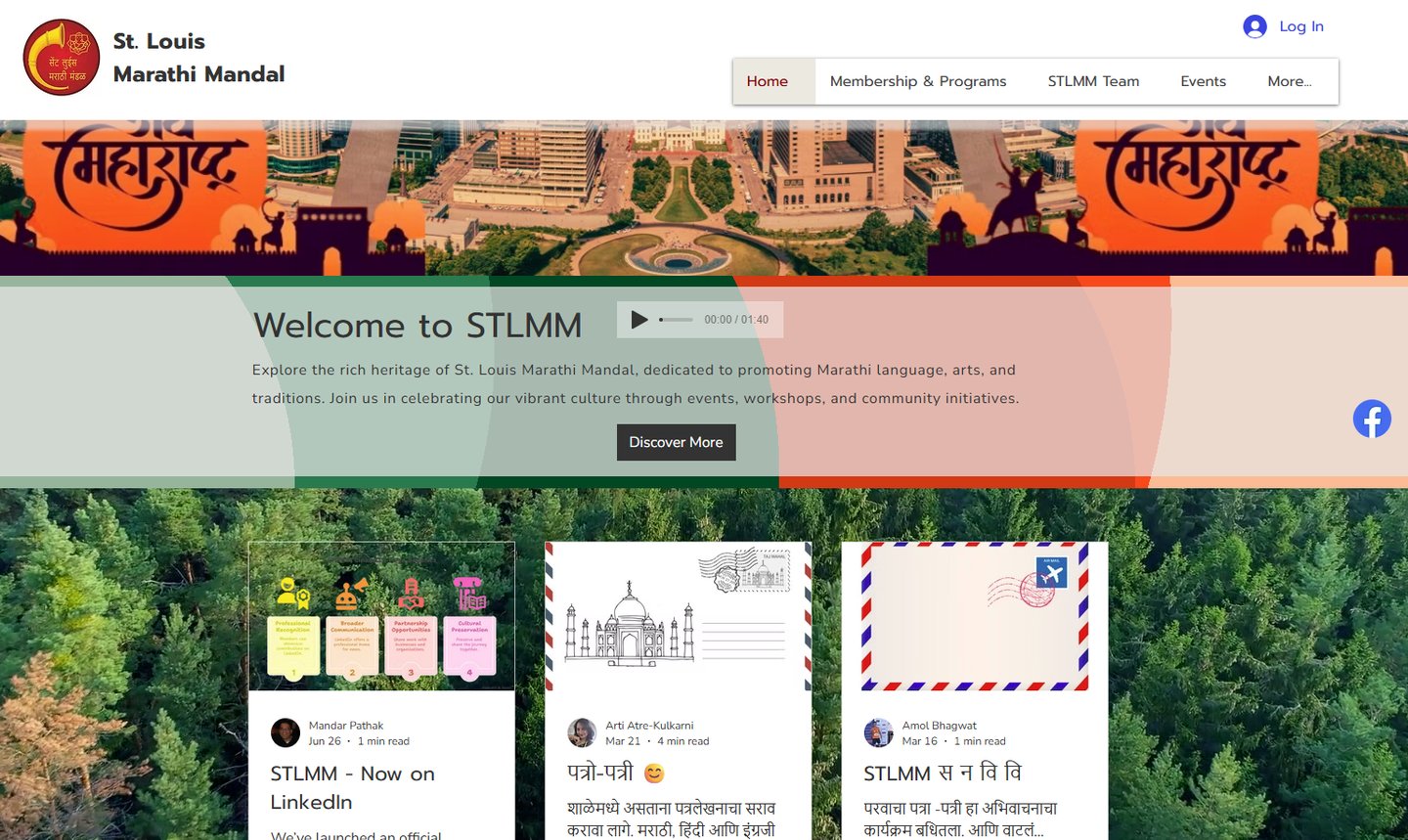Open the 'STLMM स न वि वि' post title
The height and width of the screenshot is (840, 1408).
tap(943, 774)
